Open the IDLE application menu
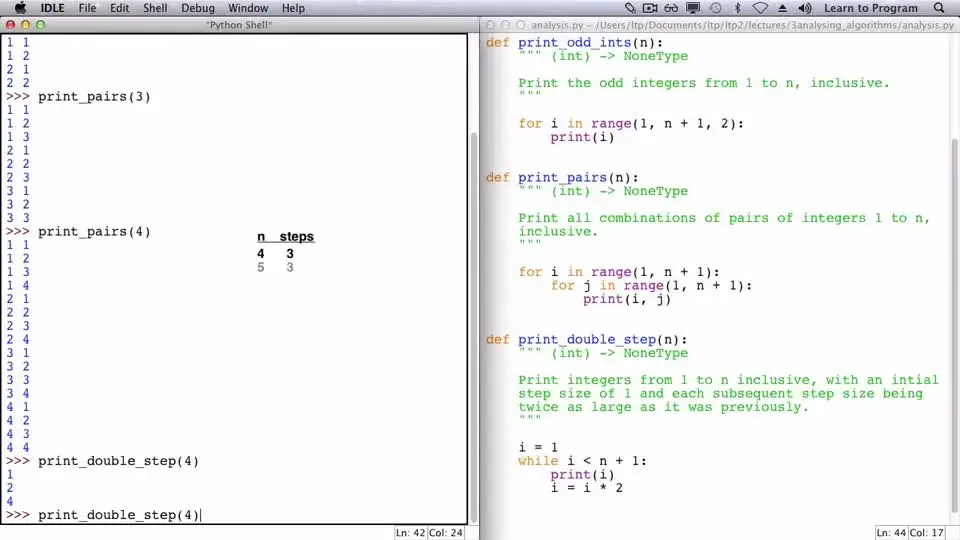Image resolution: width=960 pixels, height=540 pixels. click(52, 8)
